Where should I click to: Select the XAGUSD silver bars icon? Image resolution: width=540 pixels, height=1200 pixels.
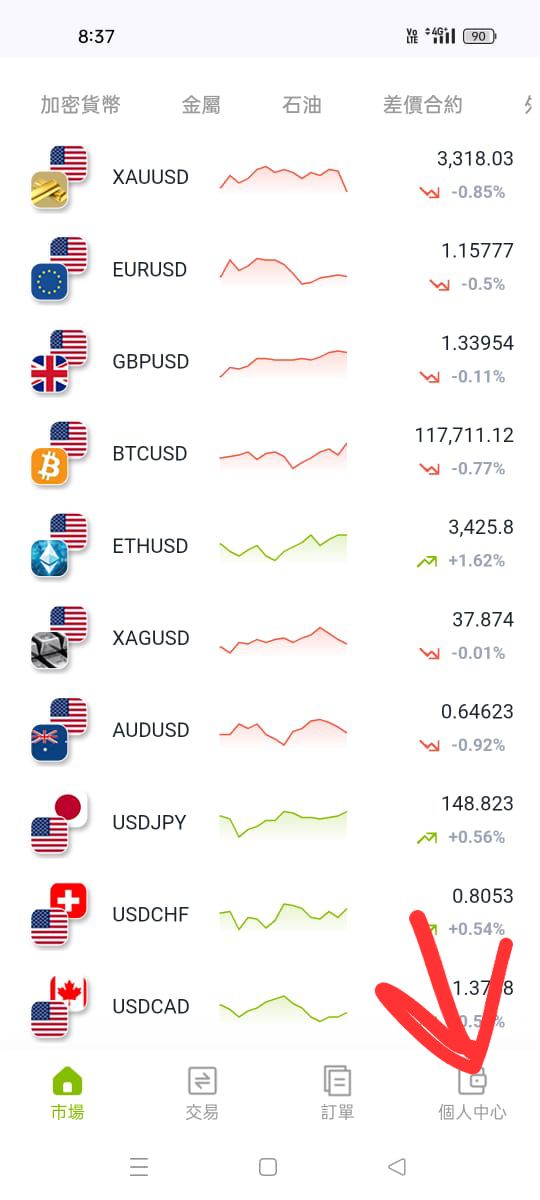pyautogui.click(x=49, y=651)
